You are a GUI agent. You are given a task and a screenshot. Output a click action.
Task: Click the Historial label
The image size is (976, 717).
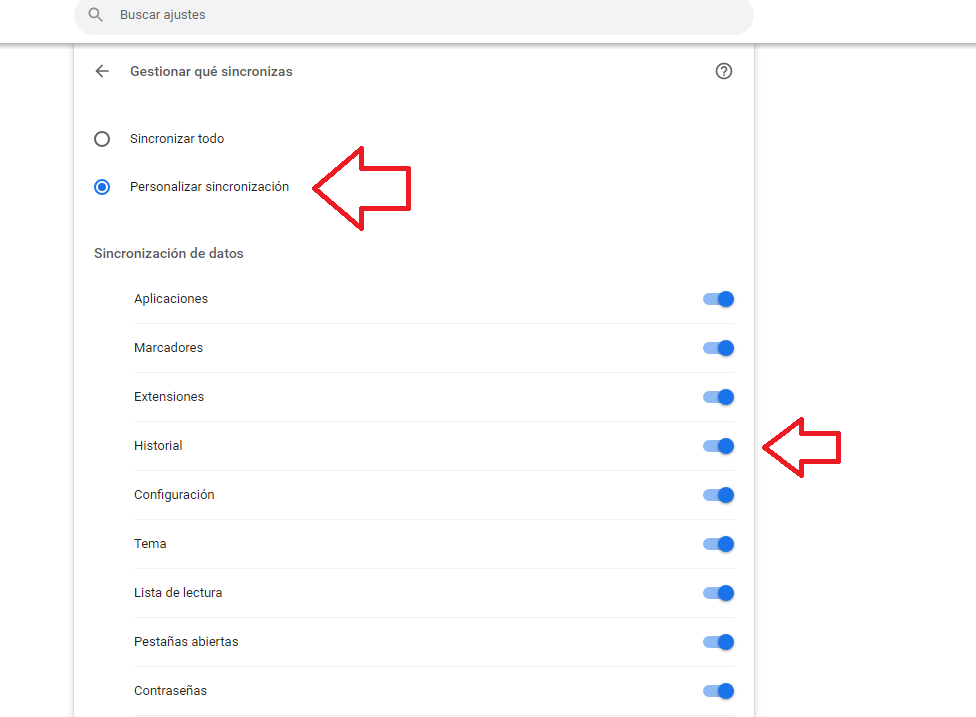(158, 446)
